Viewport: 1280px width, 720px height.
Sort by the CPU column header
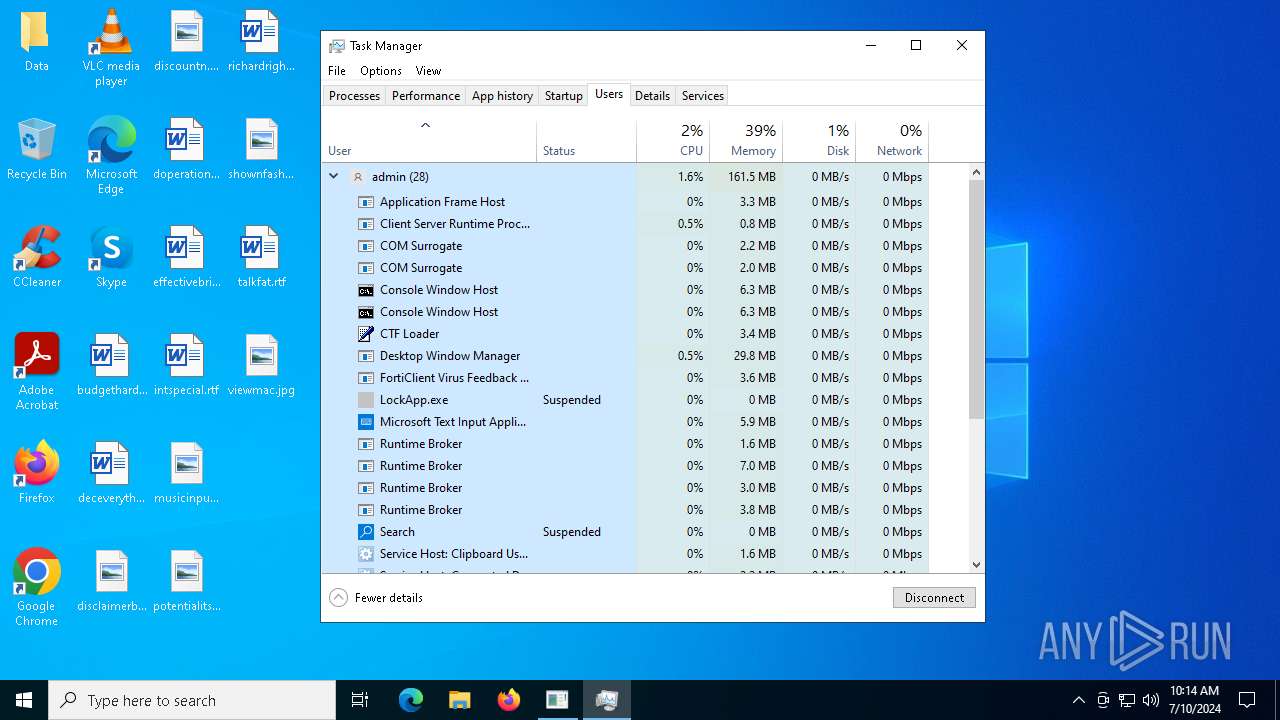click(x=673, y=140)
